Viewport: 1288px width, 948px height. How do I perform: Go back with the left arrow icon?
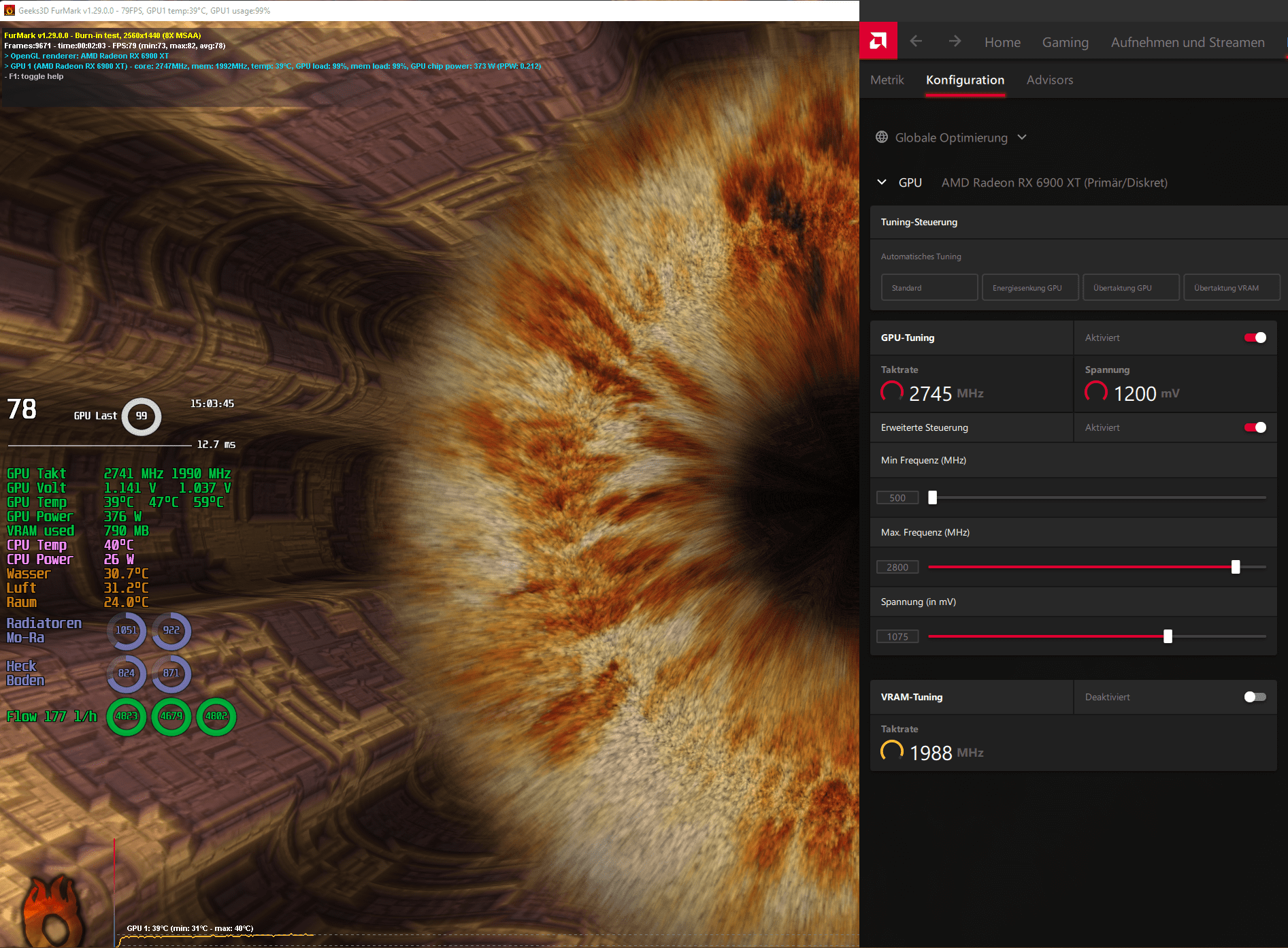pyautogui.click(x=916, y=42)
